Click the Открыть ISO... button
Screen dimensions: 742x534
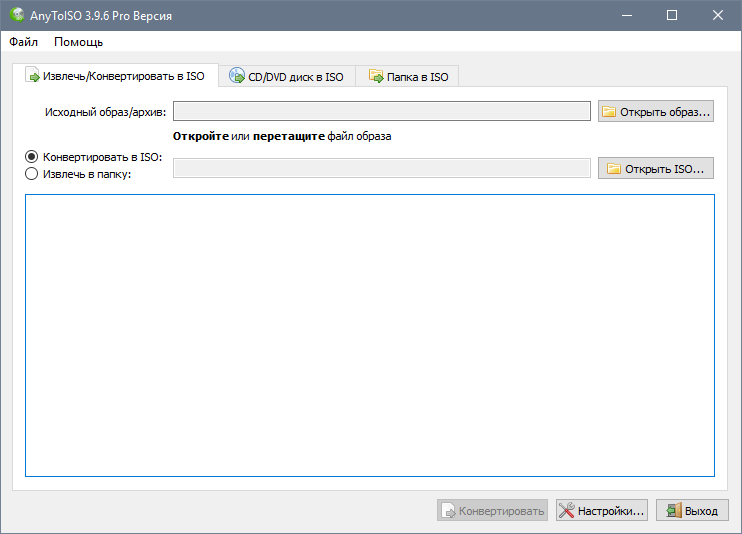click(655, 168)
